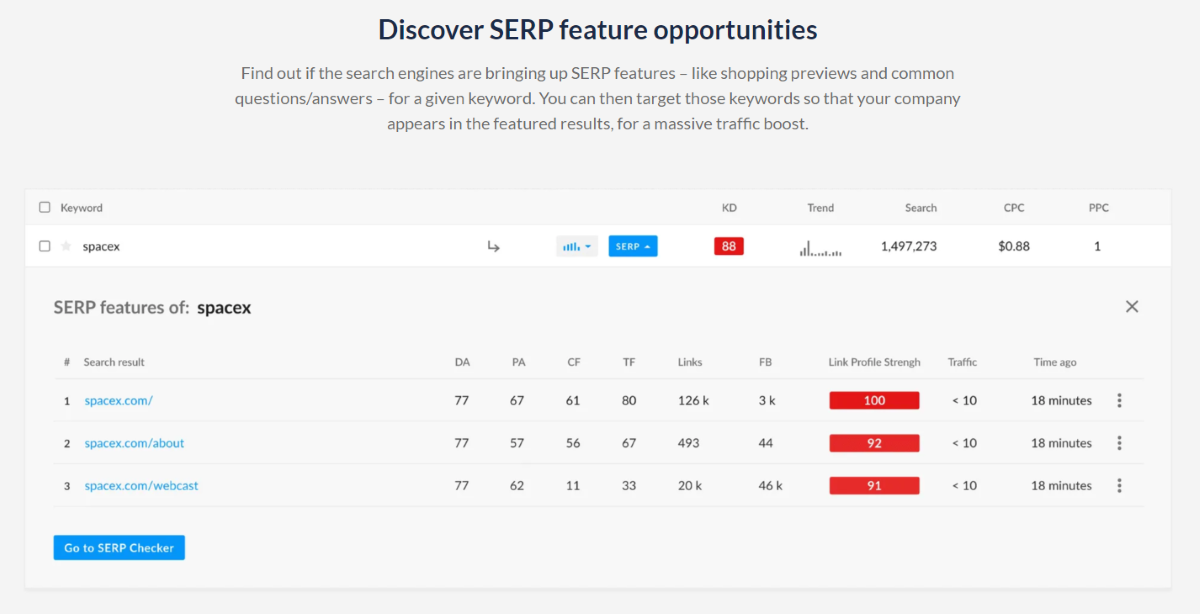1200x614 pixels.
Task: Open more options for spacex.com/ result
Action: pos(1119,400)
